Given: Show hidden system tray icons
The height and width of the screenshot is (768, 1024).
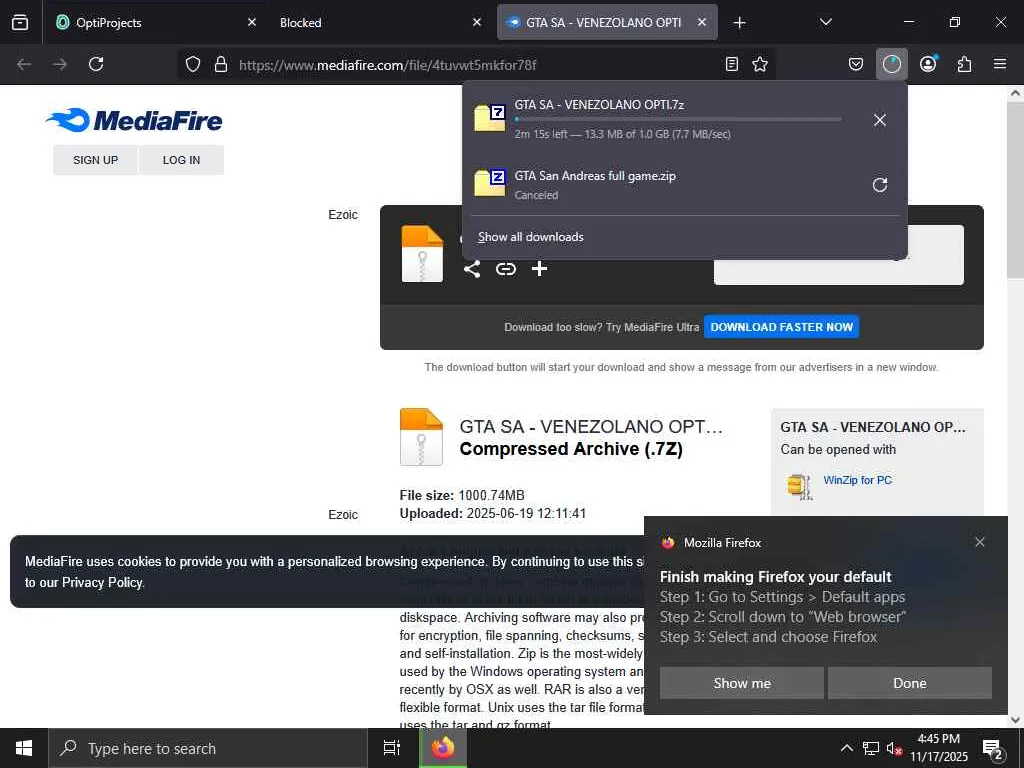Looking at the screenshot, I should pyautogui.click(x=846, y=748).
